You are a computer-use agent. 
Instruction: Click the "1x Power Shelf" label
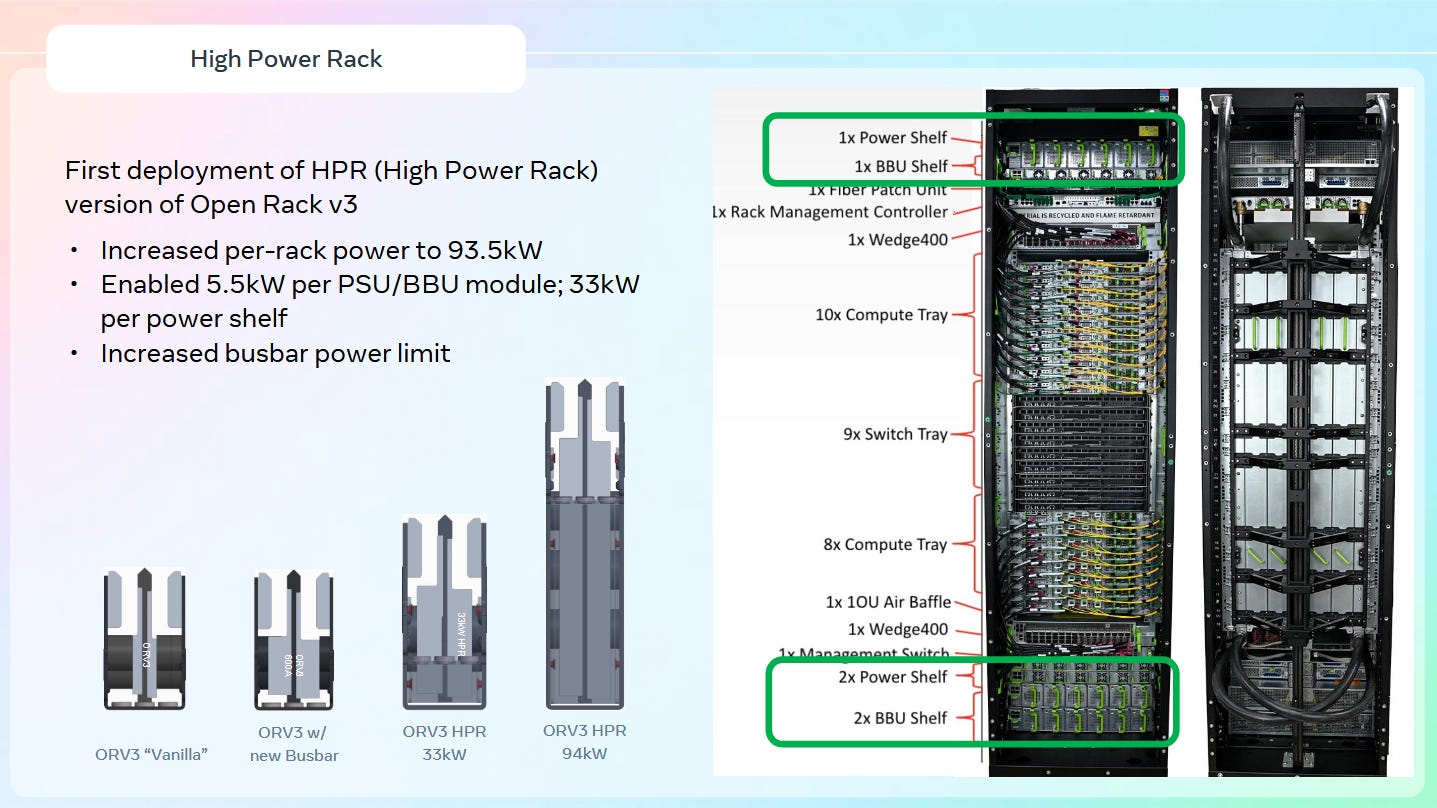pyautogui.click(x=892, y=138)
